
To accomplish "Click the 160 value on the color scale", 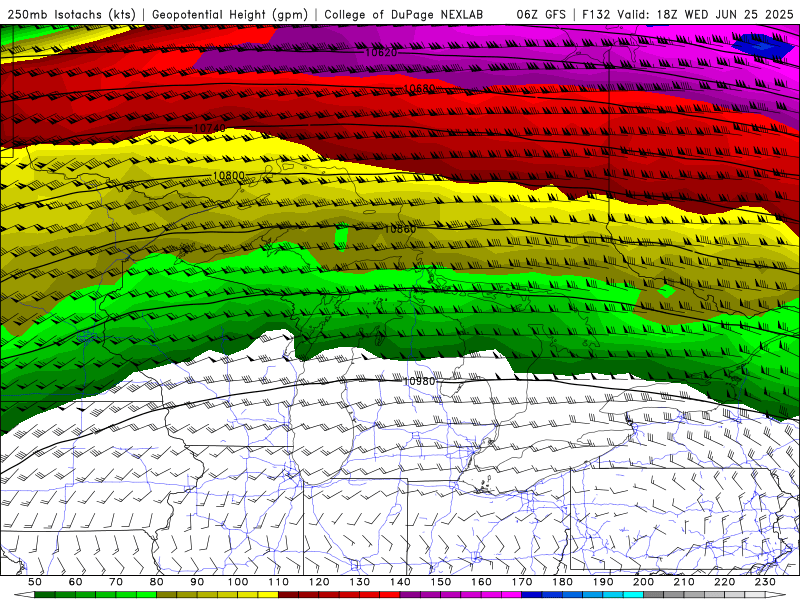I will 481,582.
